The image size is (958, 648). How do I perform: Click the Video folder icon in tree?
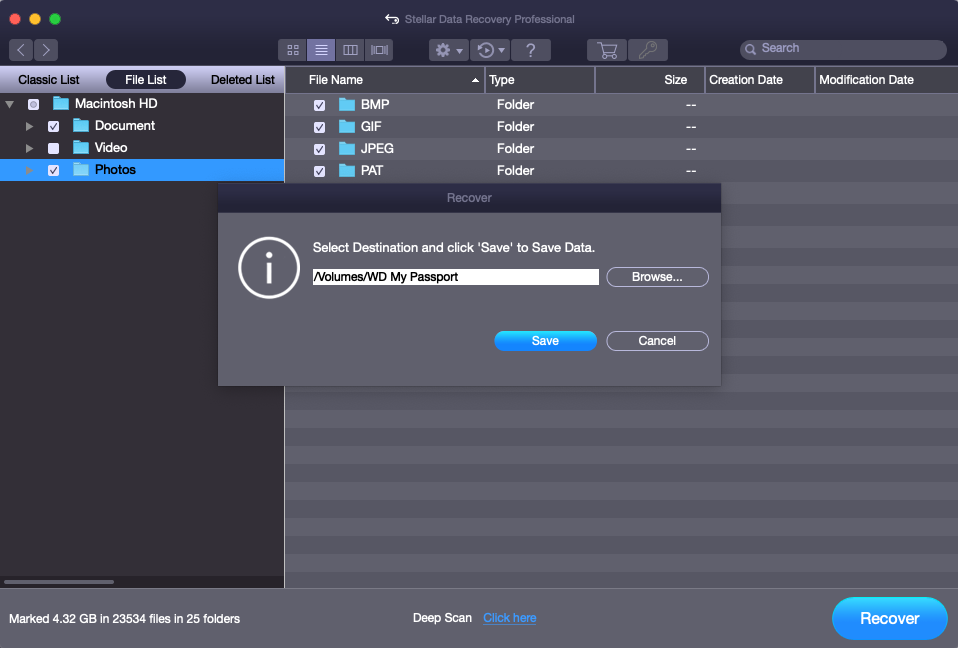pos(81,147)
